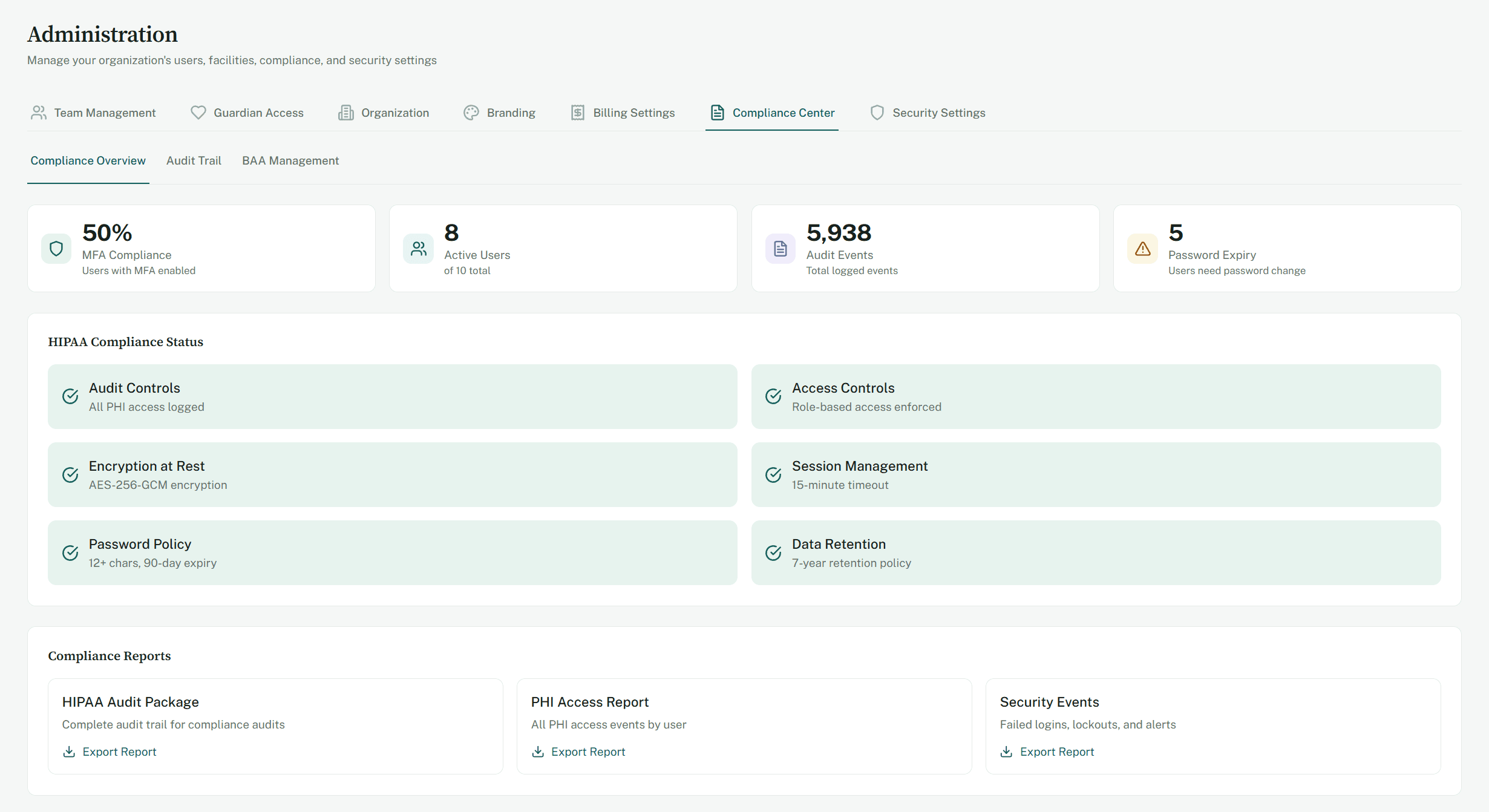Click the HIPAA Audit Package title
This screenshot has height=812, width=1489.
[x=130, y=702]
